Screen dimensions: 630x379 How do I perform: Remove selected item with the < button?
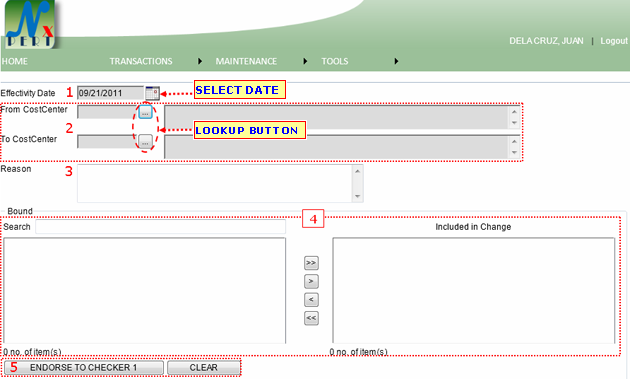point(311,299)
